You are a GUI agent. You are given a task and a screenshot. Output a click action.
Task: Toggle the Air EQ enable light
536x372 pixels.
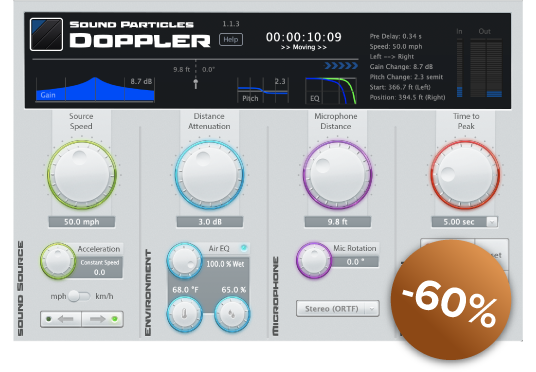[244, 248]
